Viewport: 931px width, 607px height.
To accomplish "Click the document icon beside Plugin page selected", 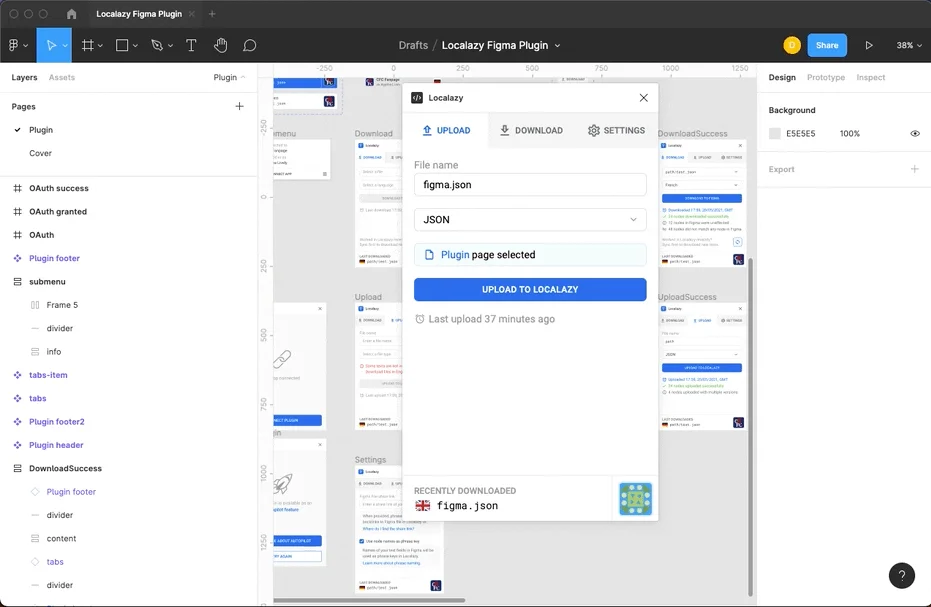I will (x=429, y=255).
